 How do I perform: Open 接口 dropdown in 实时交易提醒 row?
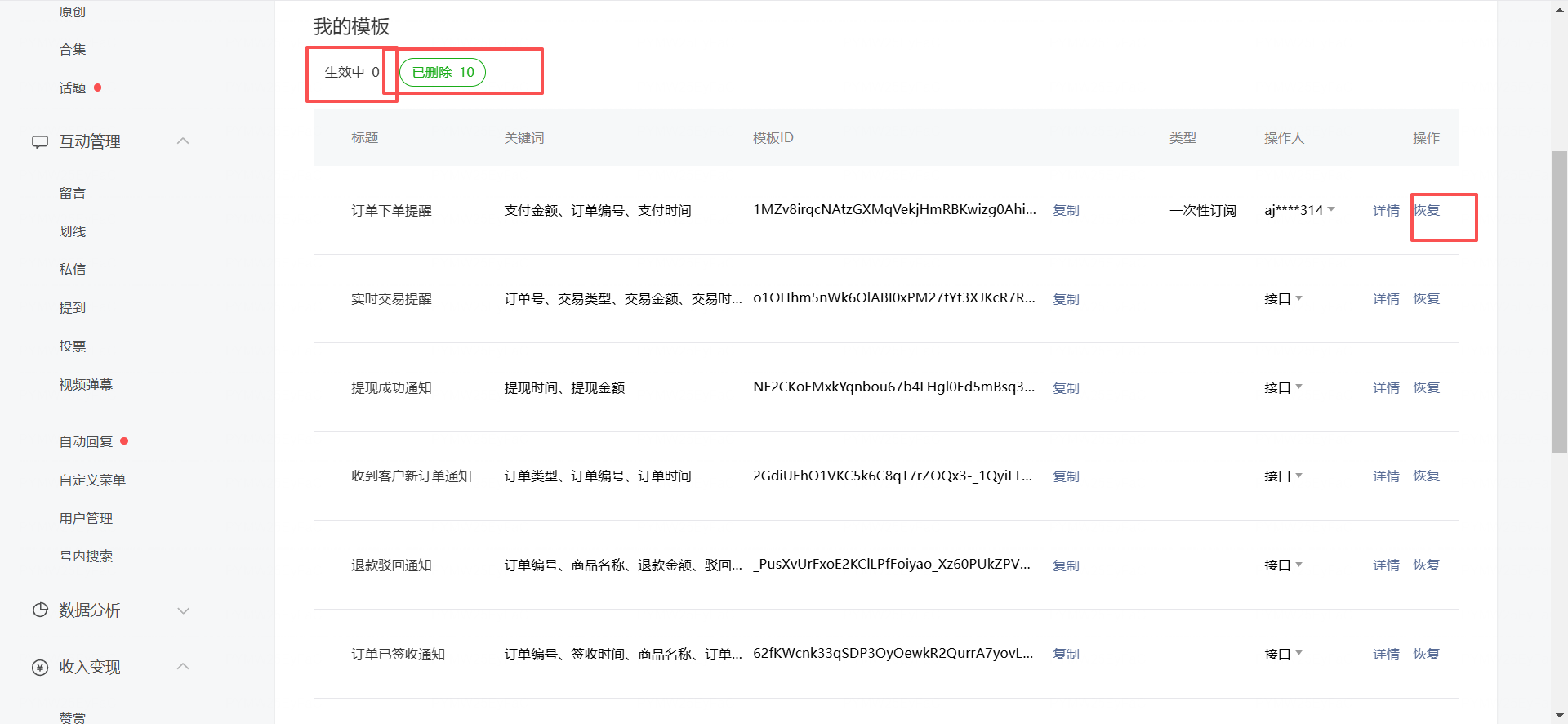[1298, 298]
